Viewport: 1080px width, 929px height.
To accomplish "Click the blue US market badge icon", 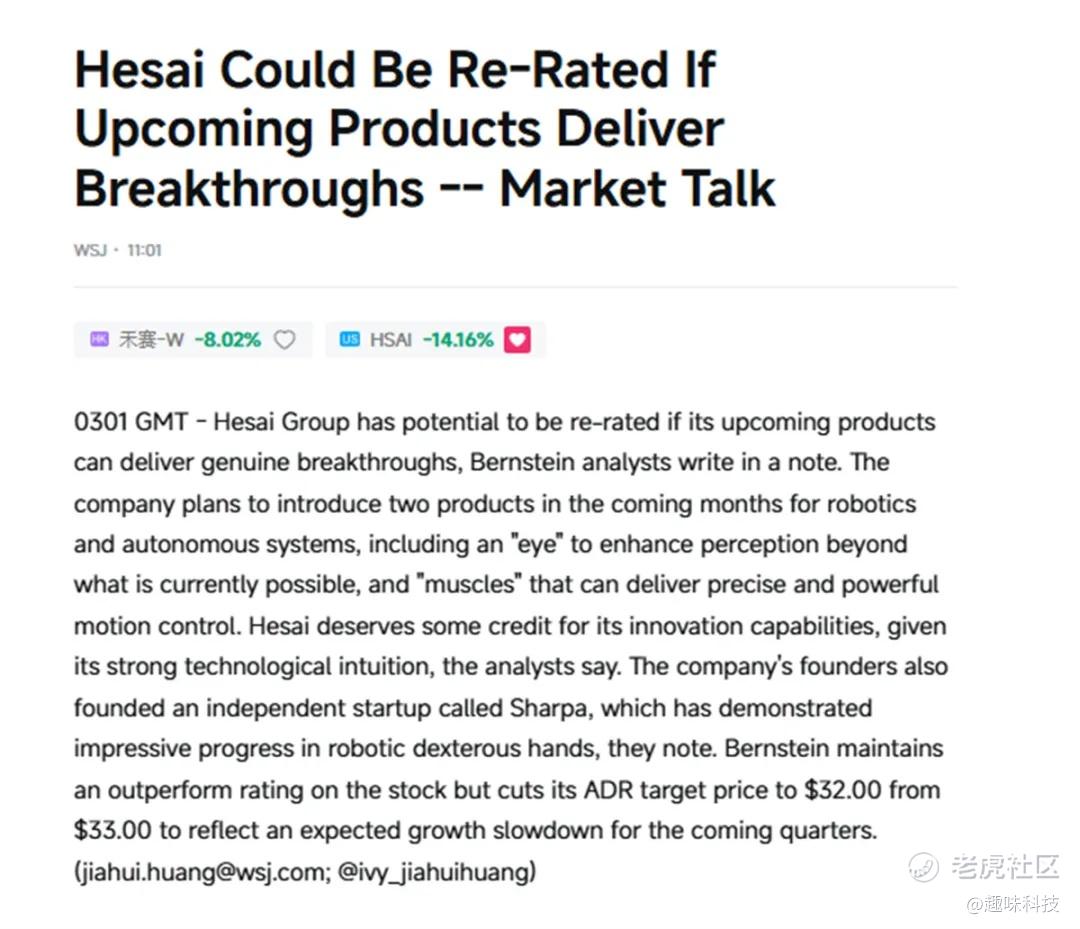I will tap(350, 340).
